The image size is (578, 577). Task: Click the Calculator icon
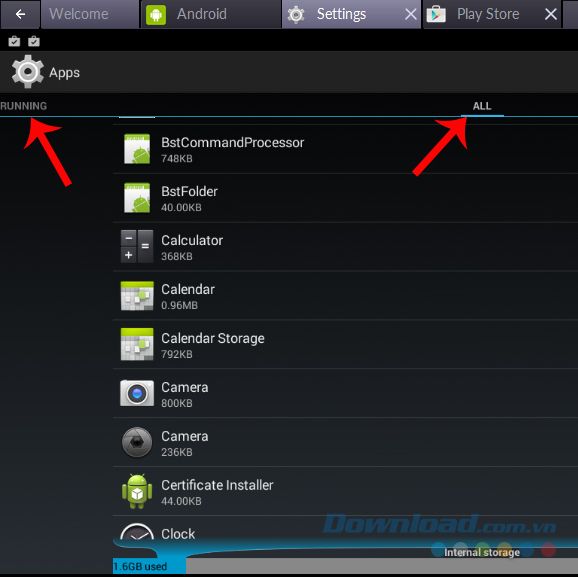pyautogui.click(x=137, y=246)
